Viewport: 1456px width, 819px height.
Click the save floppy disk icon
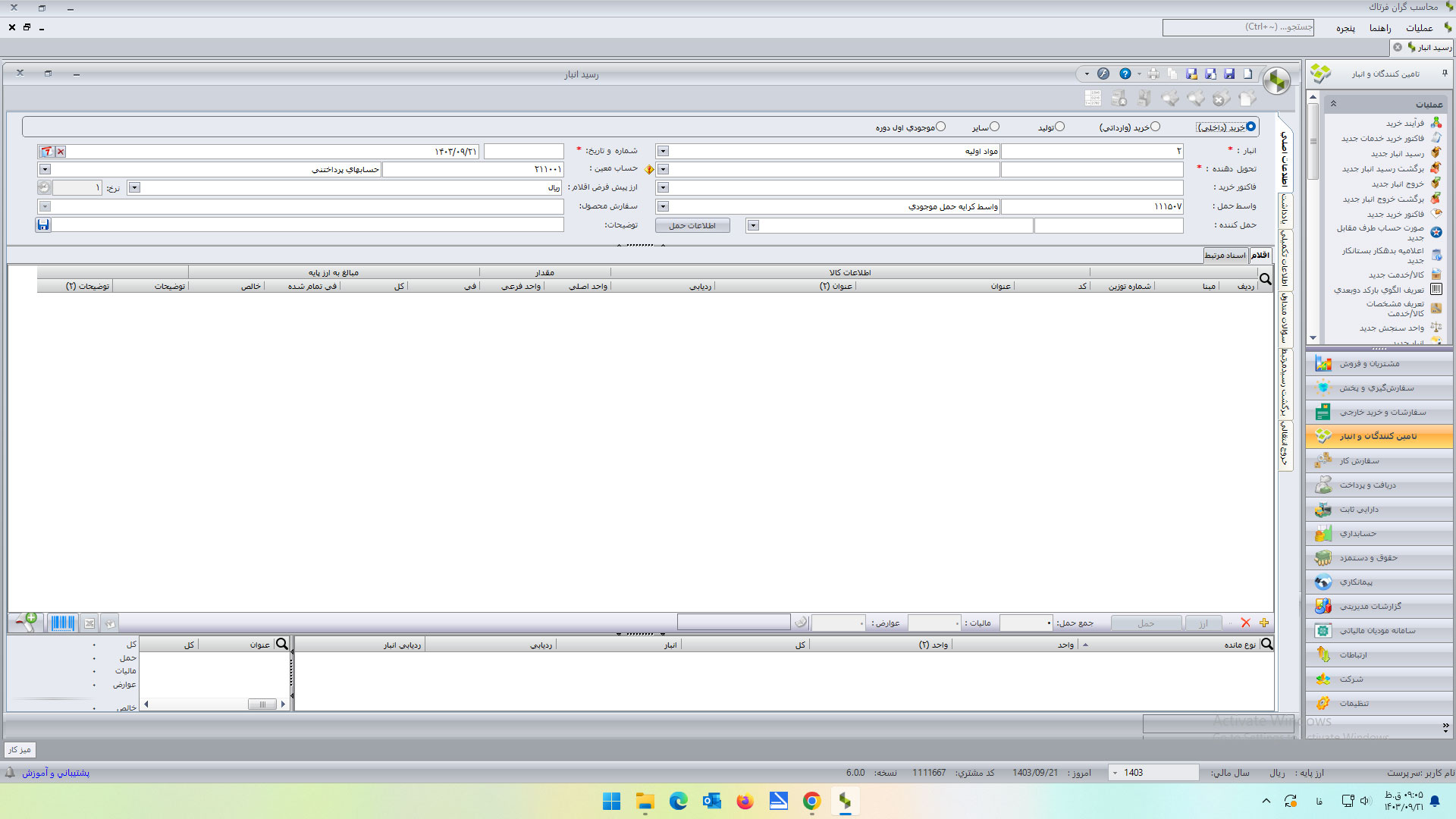pos(1229,74)
